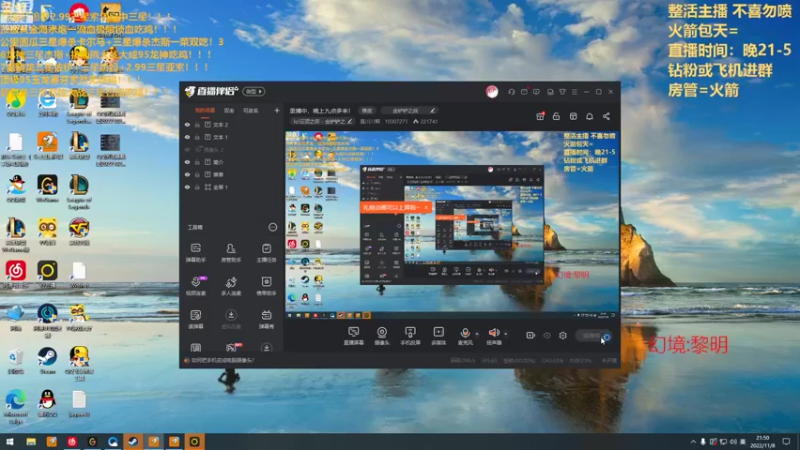Click the lock icon in the top-right toolbar
This screenshot has height=450, width=800.
(556, 116)
